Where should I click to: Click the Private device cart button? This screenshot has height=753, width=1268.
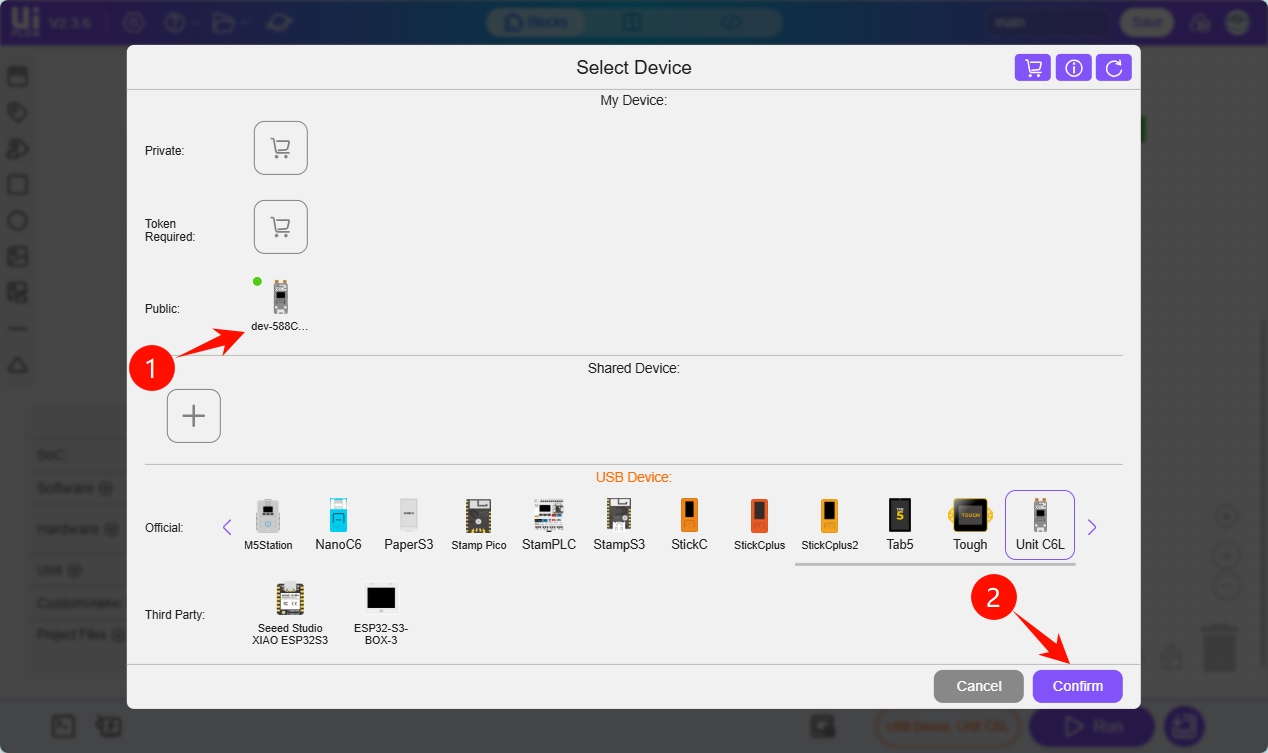click(280, 148)
